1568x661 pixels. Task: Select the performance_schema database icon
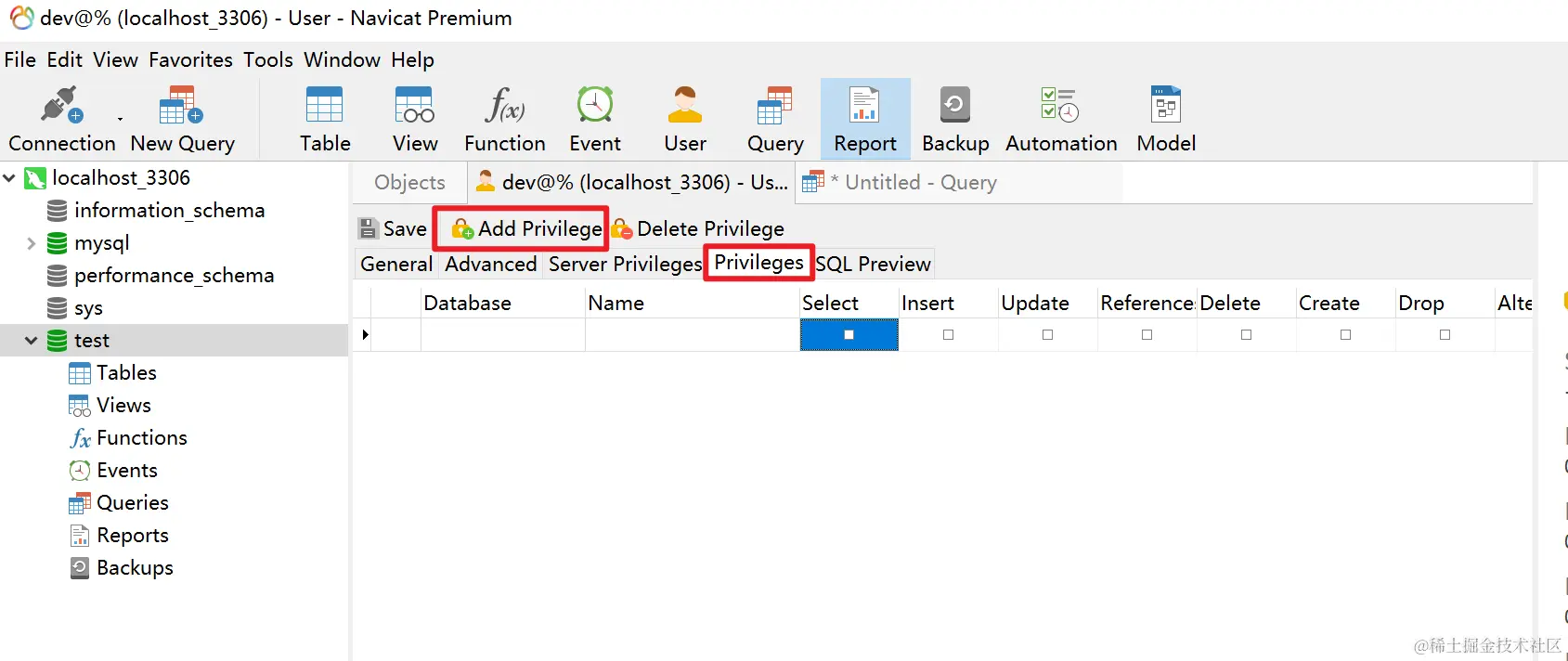(x=57, y=276)
